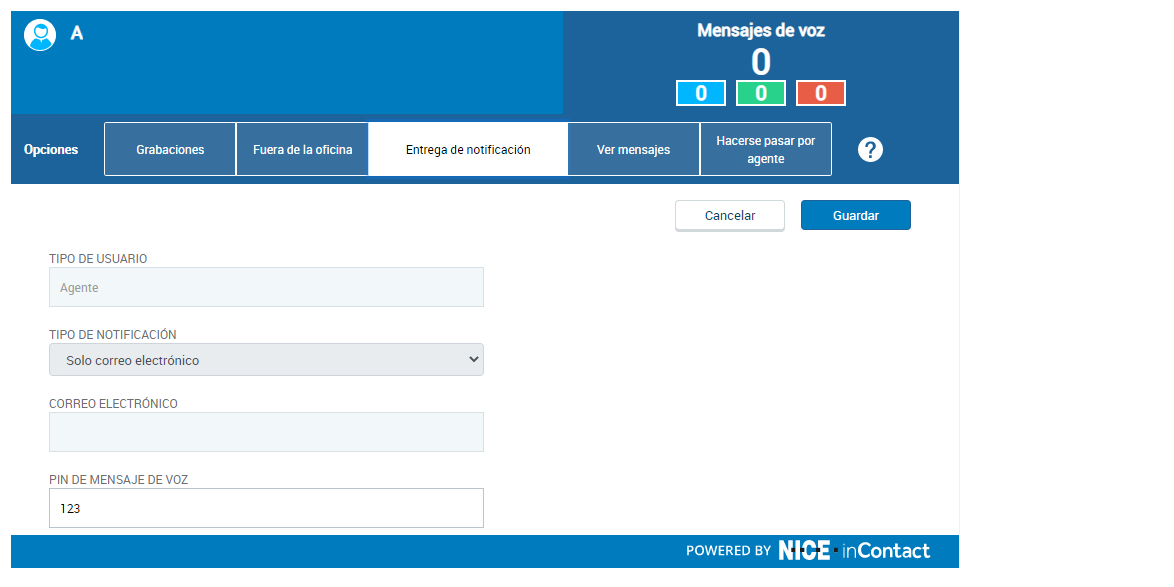Click the Cancelar button
Image resolution: width=1174 pixels, height=587 pixels.
[x=730, y=216]
